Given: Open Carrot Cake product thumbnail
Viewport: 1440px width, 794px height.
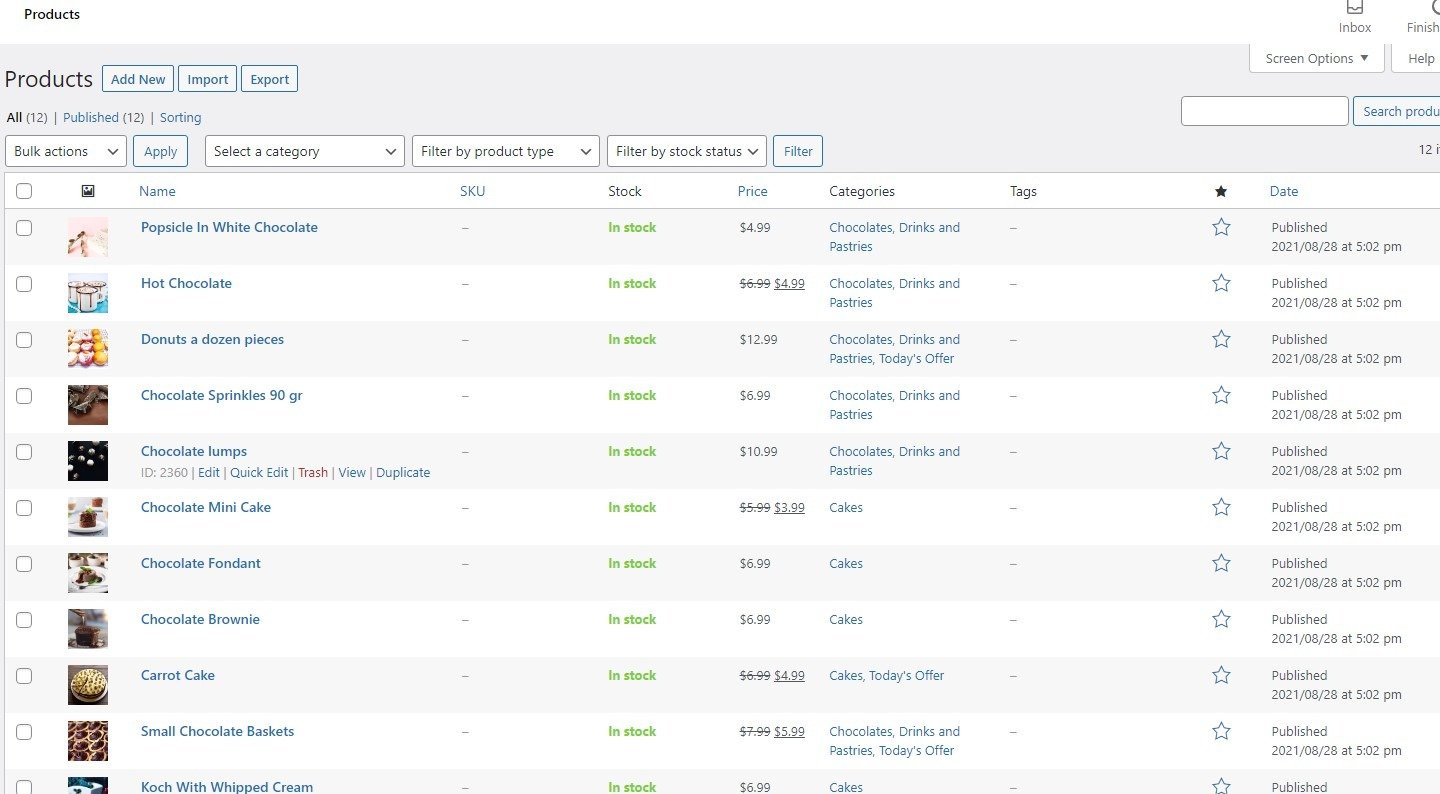Looking at the screenshot, I should click(88, 685).
